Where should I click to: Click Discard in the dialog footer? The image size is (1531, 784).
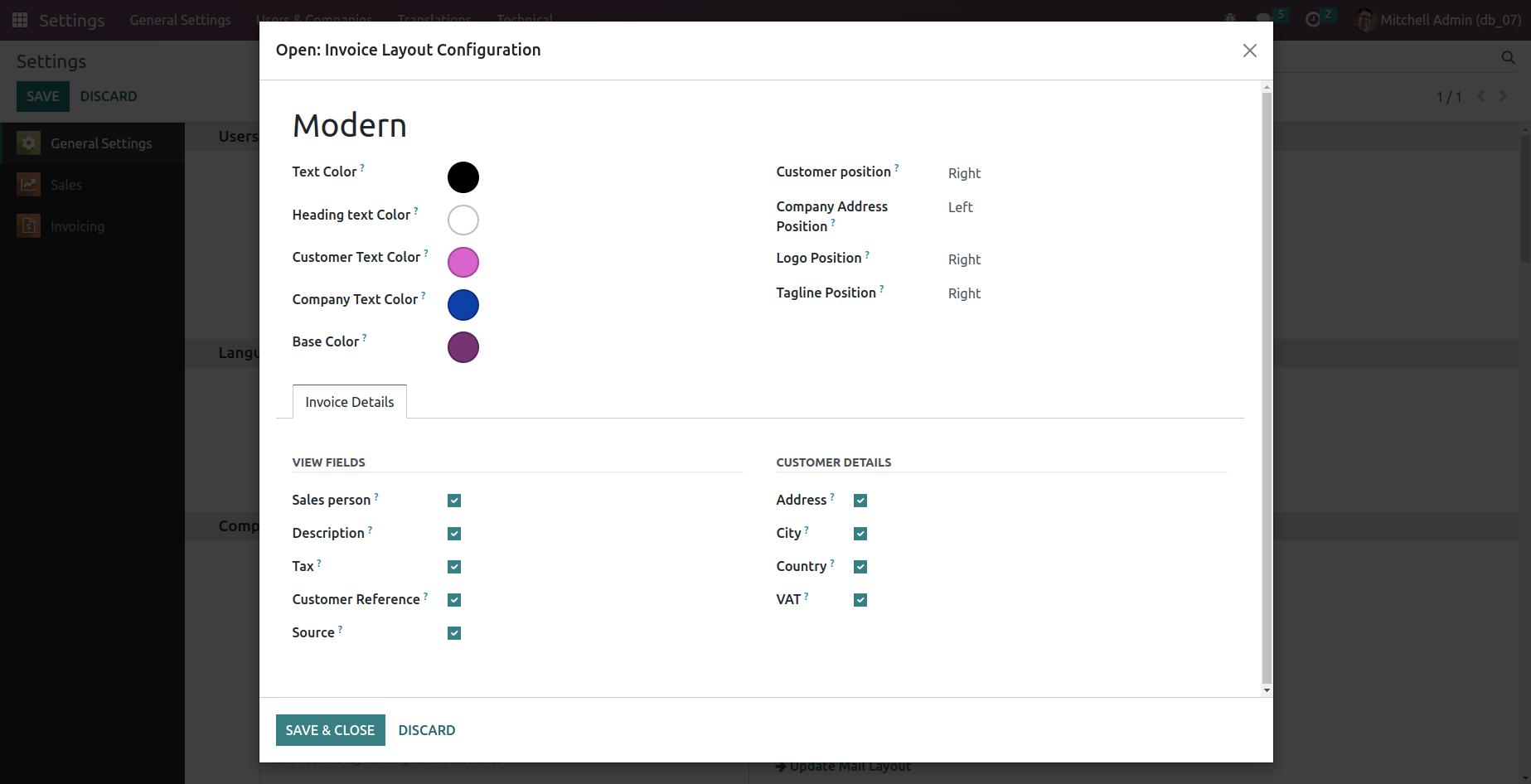pyautogui.click(x=426, y=730)
